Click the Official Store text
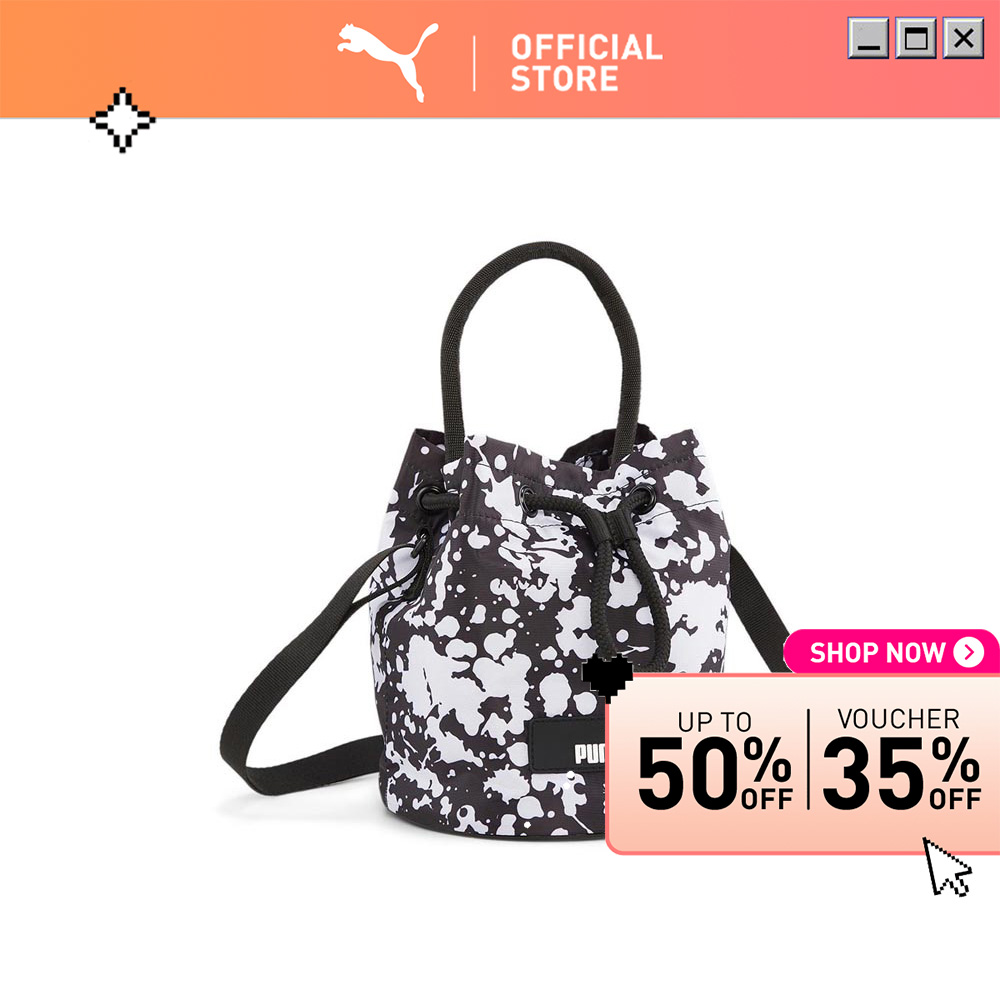The width and height of the screenshot is (1000, 1000). (x=586, y=63)
